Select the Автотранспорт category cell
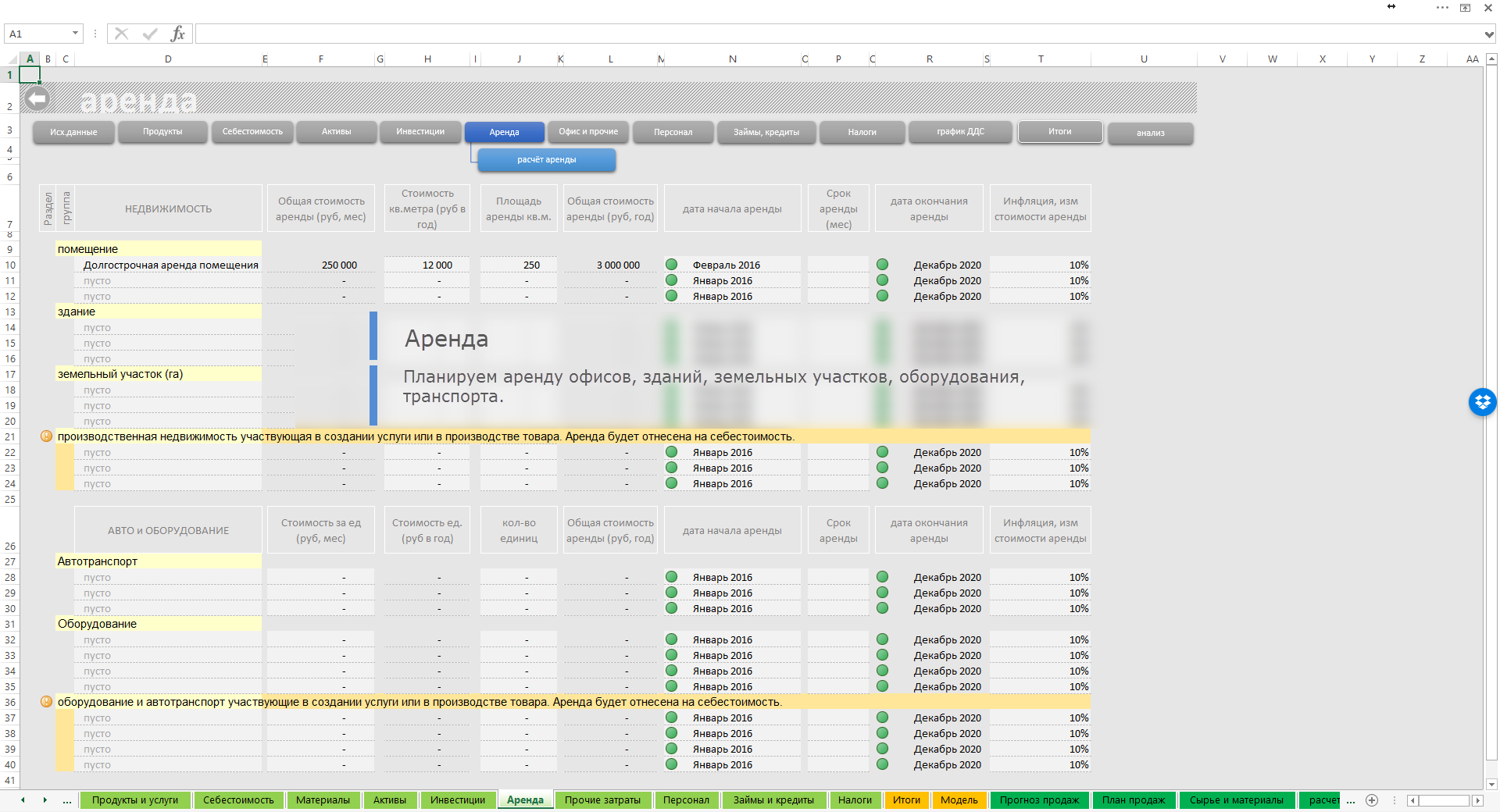The width and height of the screenshot is (1500, 812). (x=159, y=561)
